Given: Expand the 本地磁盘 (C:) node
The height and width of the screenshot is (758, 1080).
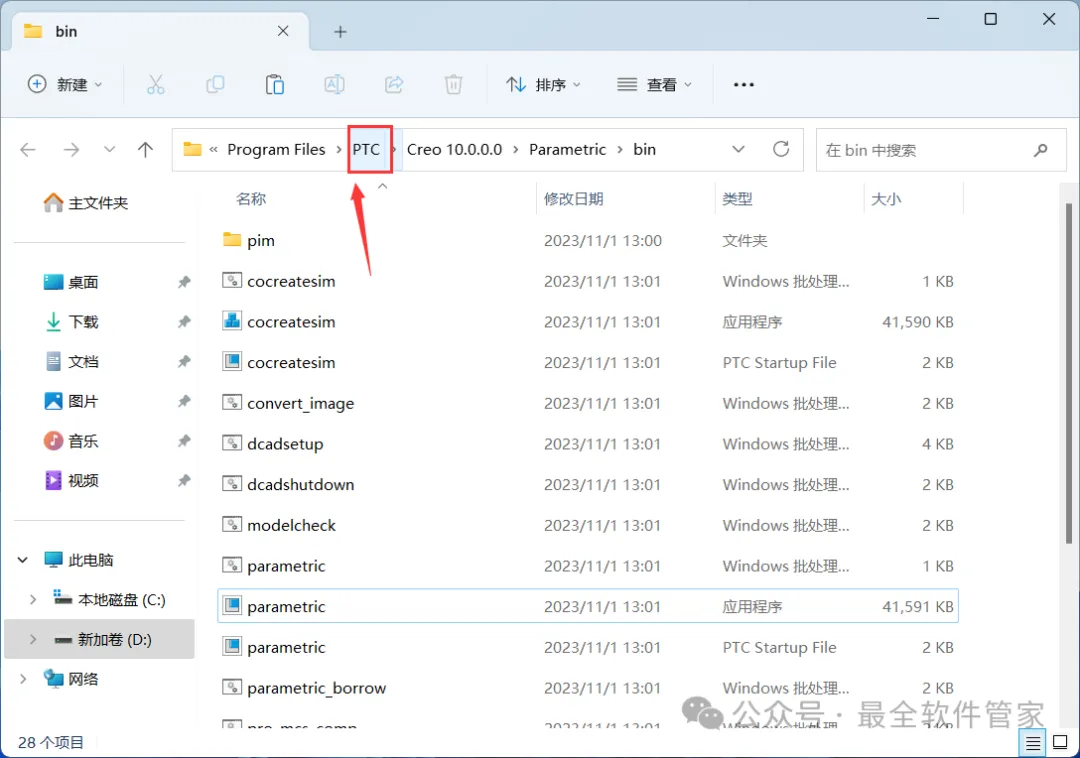Looking at the screenshot, I should tap(32, 600).
